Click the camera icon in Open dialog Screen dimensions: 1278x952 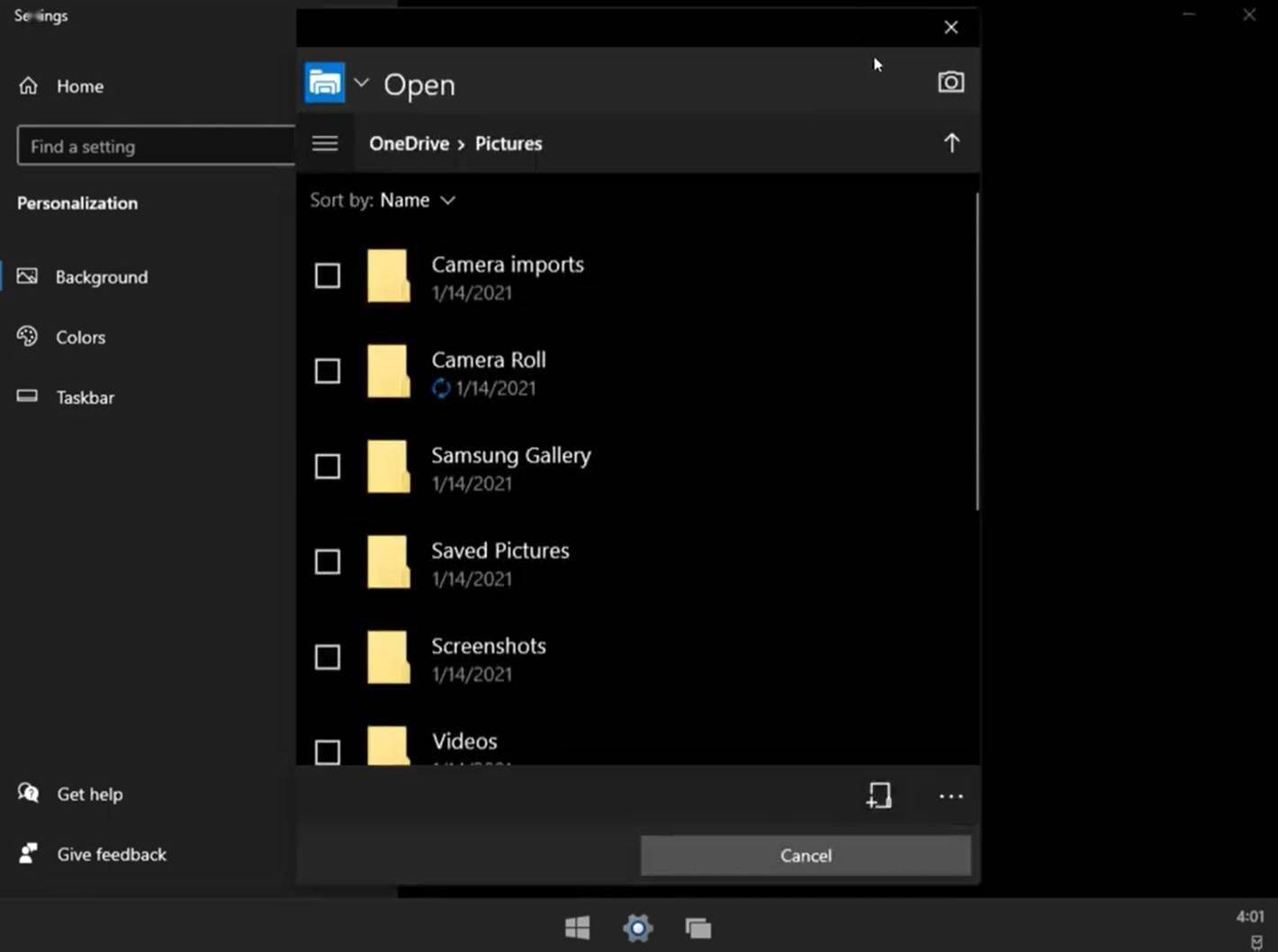[950, 83]
